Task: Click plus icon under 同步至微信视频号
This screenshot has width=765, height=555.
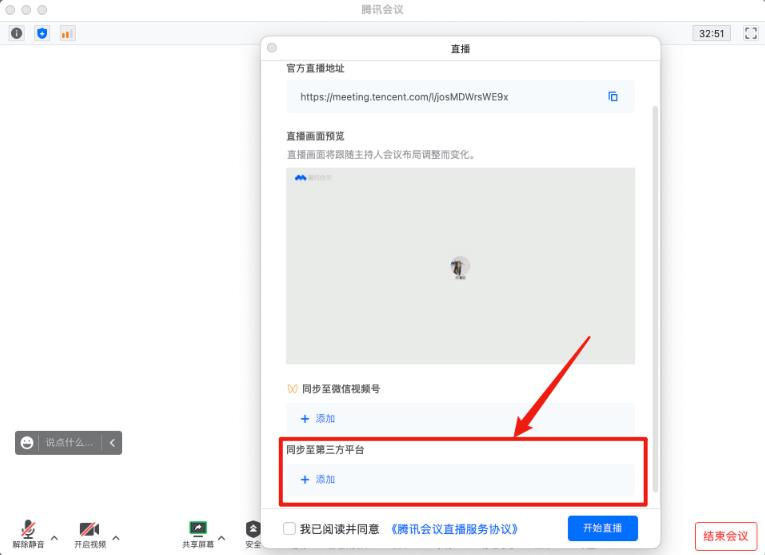Action: click(305, 418)
